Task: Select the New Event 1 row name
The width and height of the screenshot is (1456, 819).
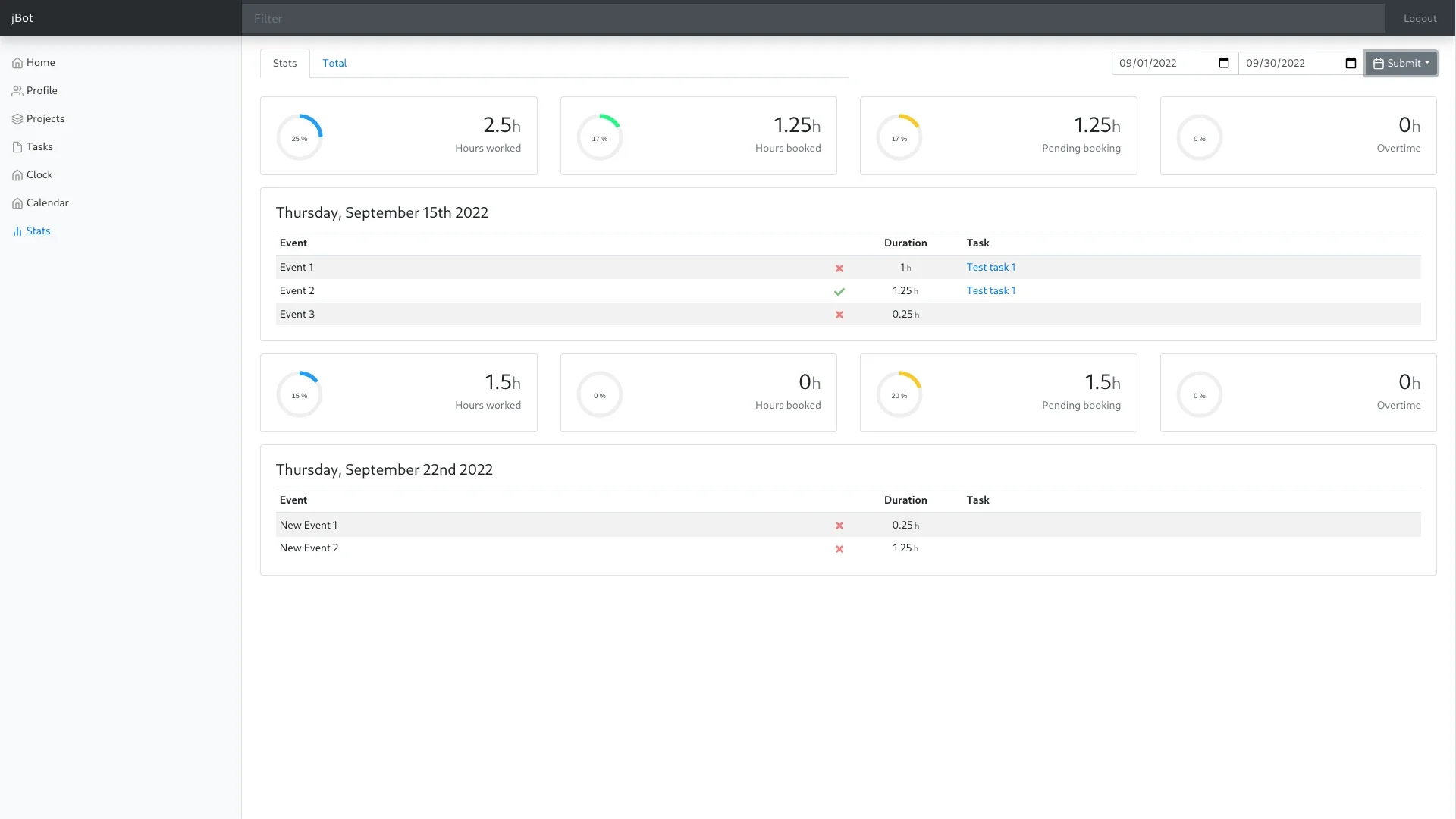Action: click(x=309, y=525)
